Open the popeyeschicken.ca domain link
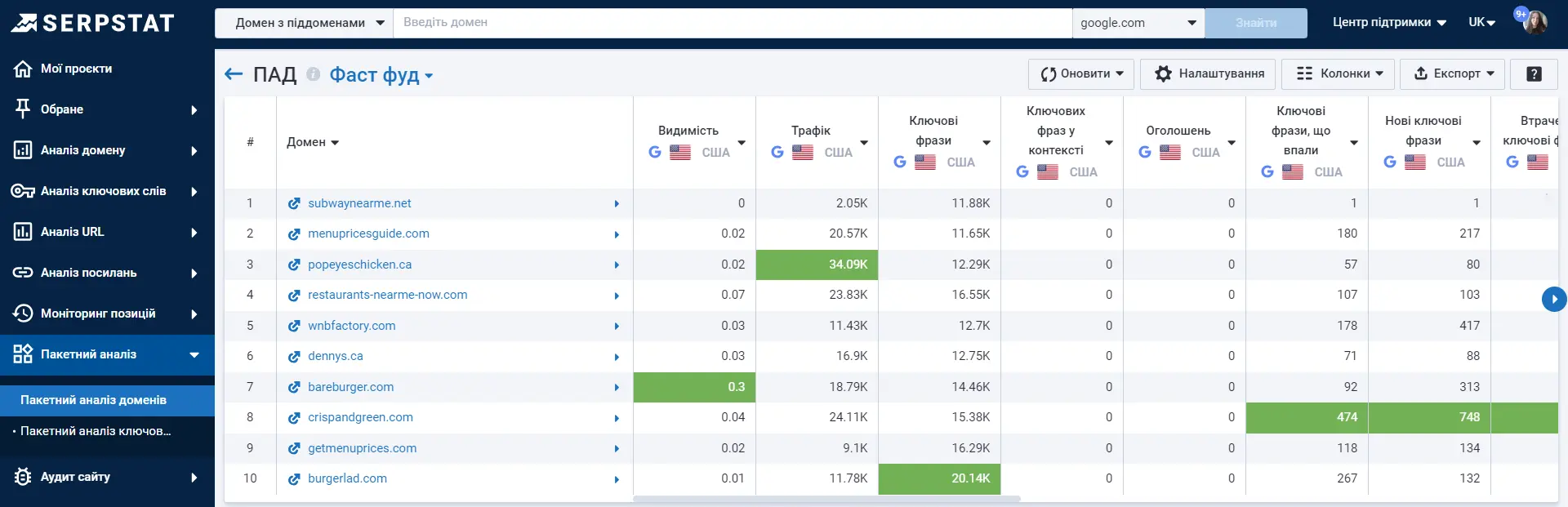Image resolution: width=1568 pixels, height=507 pixels. 359,265
